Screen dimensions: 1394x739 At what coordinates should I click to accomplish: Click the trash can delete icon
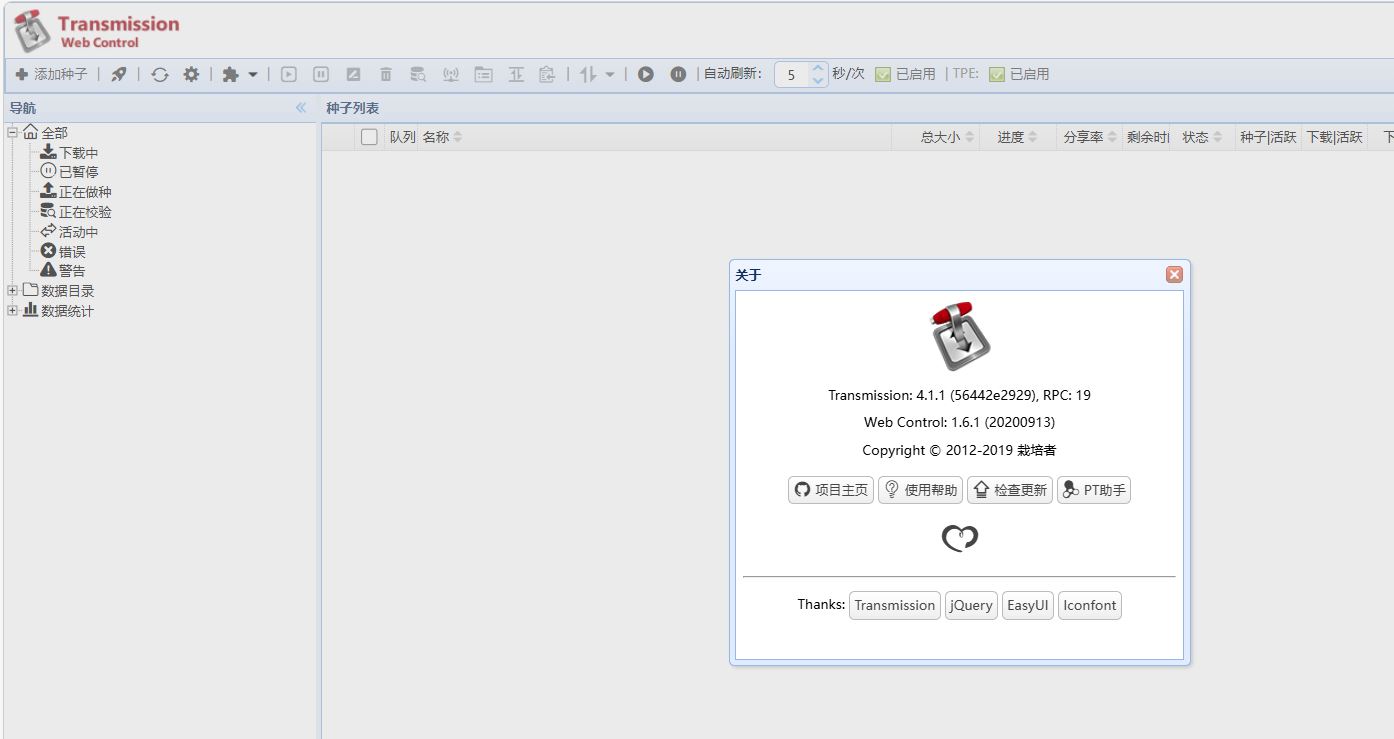386,74
